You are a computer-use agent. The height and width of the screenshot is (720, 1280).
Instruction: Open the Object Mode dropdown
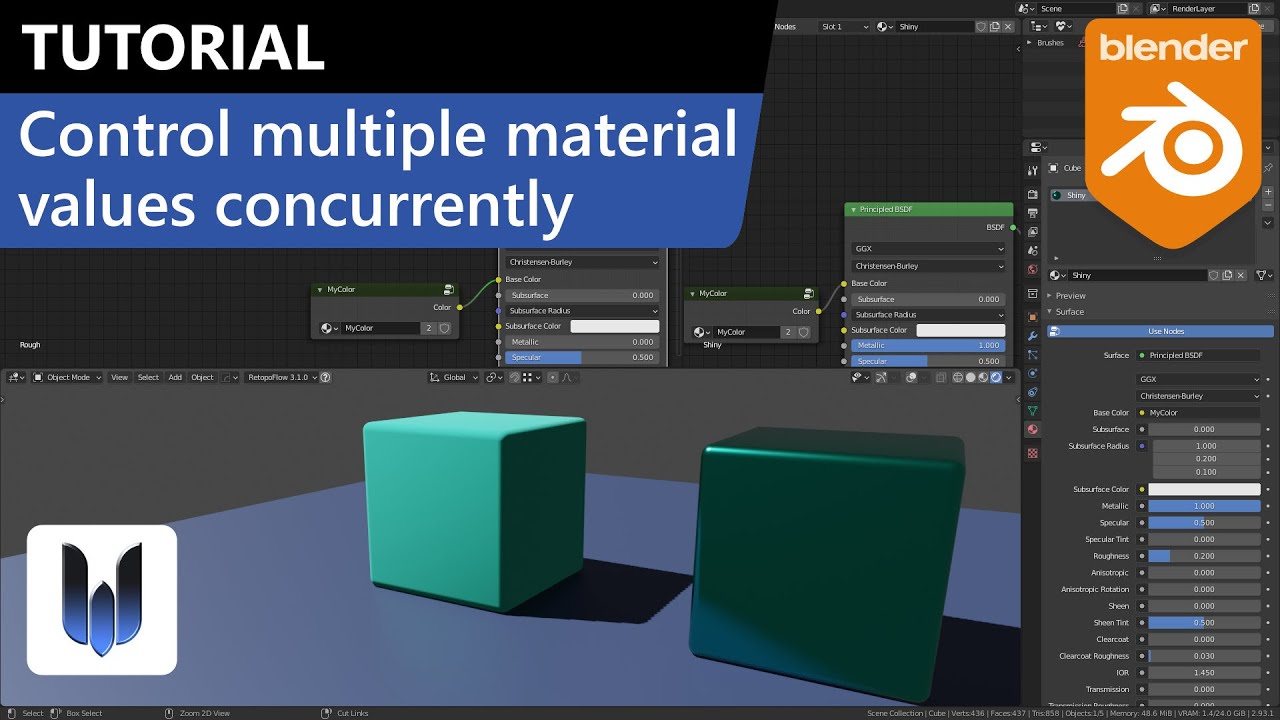coord(67,377)
